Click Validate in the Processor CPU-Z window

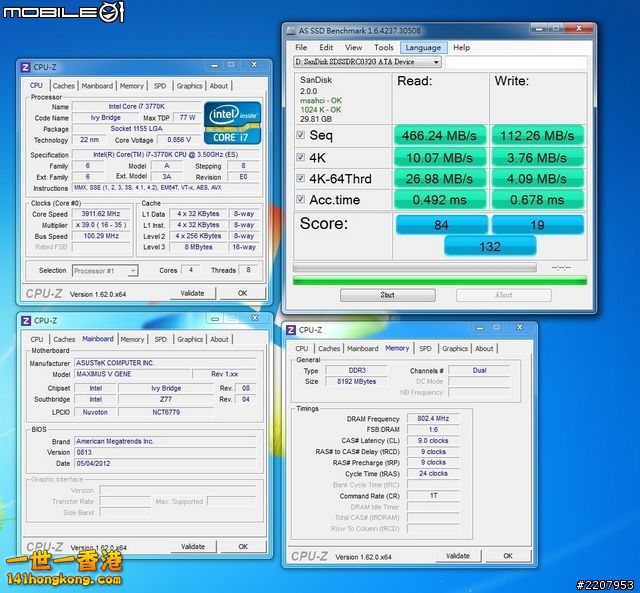[192, 293]
